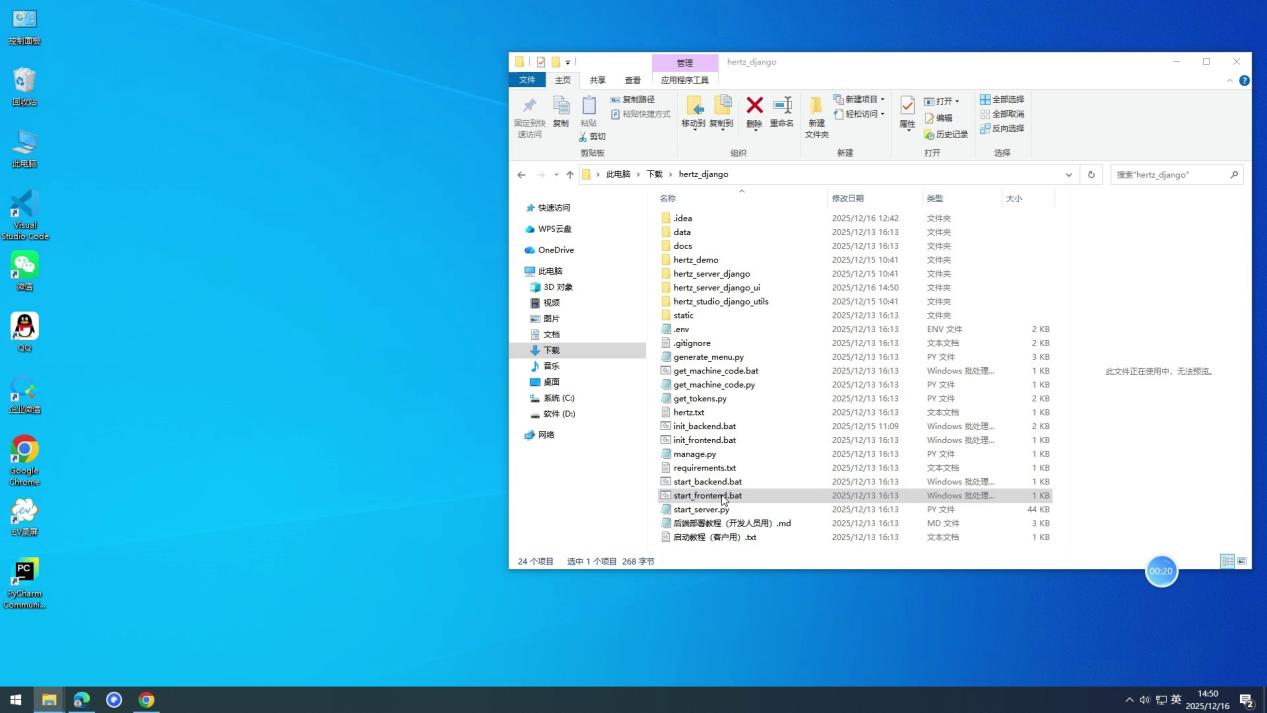Click inside the hertz_django search box

pos(1170,174)
